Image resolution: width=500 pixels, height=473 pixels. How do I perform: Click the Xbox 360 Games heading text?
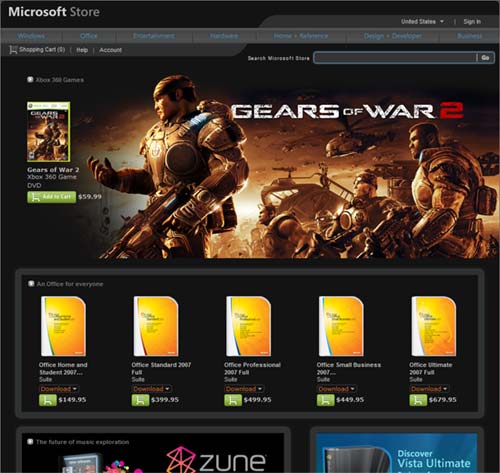pyautogui.click(x=60, y=80)
